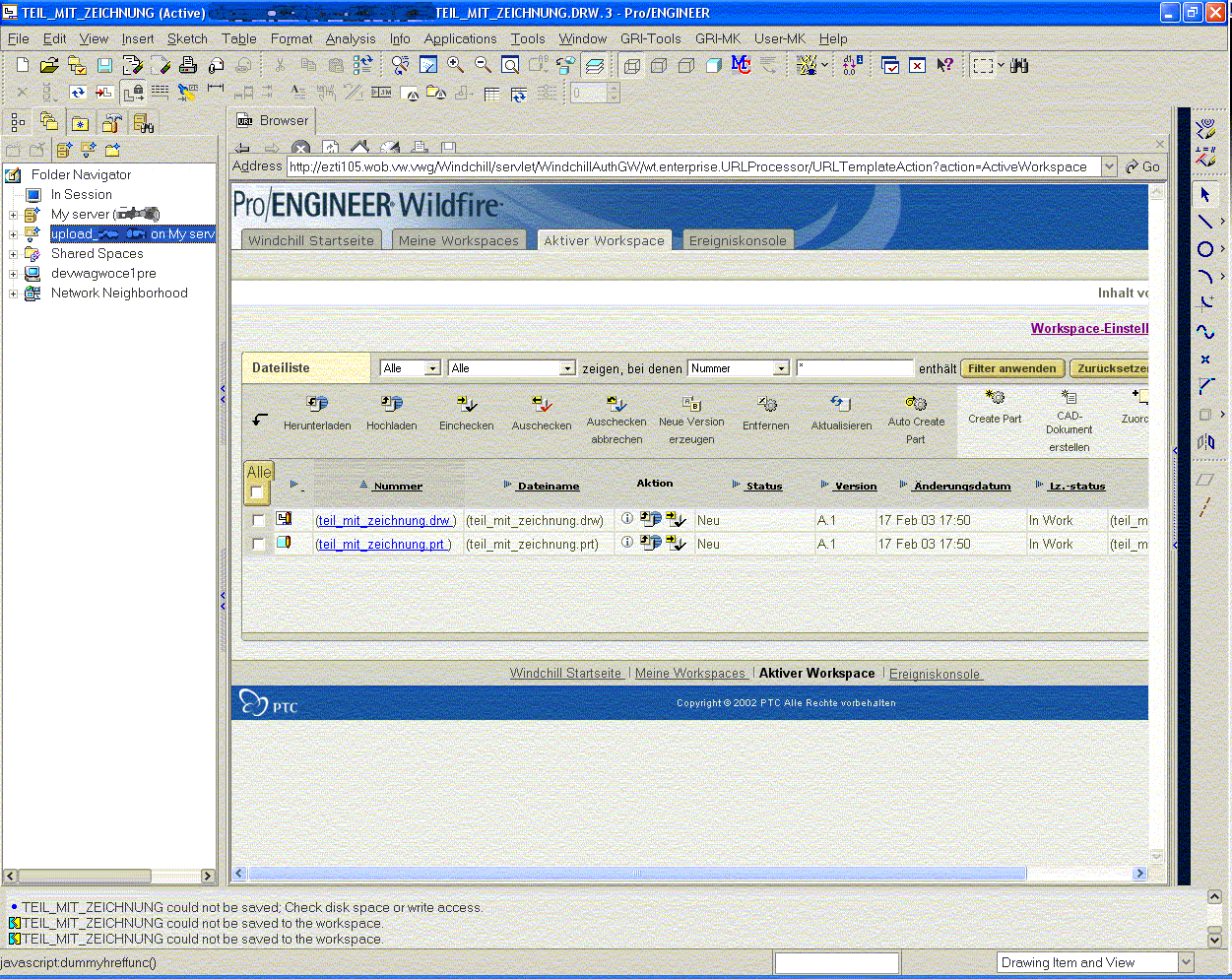Screen dimensions: 1232x979
Task: Click the shaded display cube icon
Action: [x=714, y=65]
